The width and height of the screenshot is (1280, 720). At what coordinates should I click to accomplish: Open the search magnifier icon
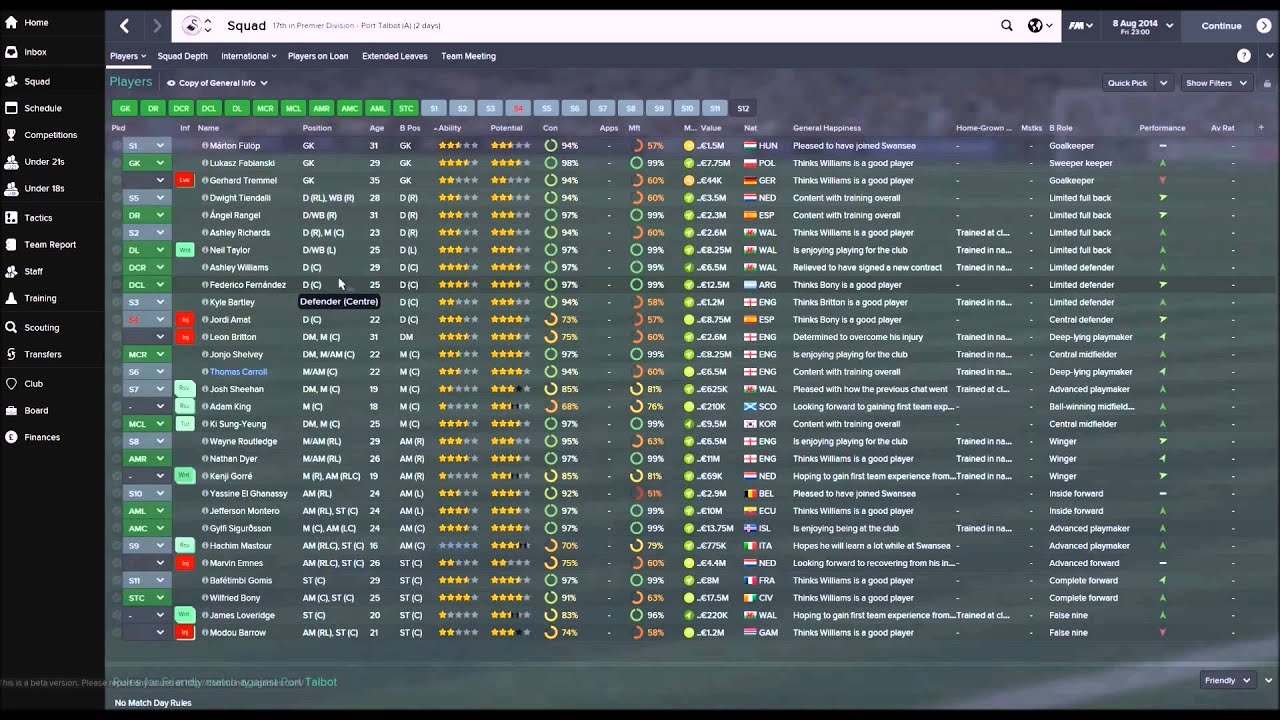(x=1007, y=26)
